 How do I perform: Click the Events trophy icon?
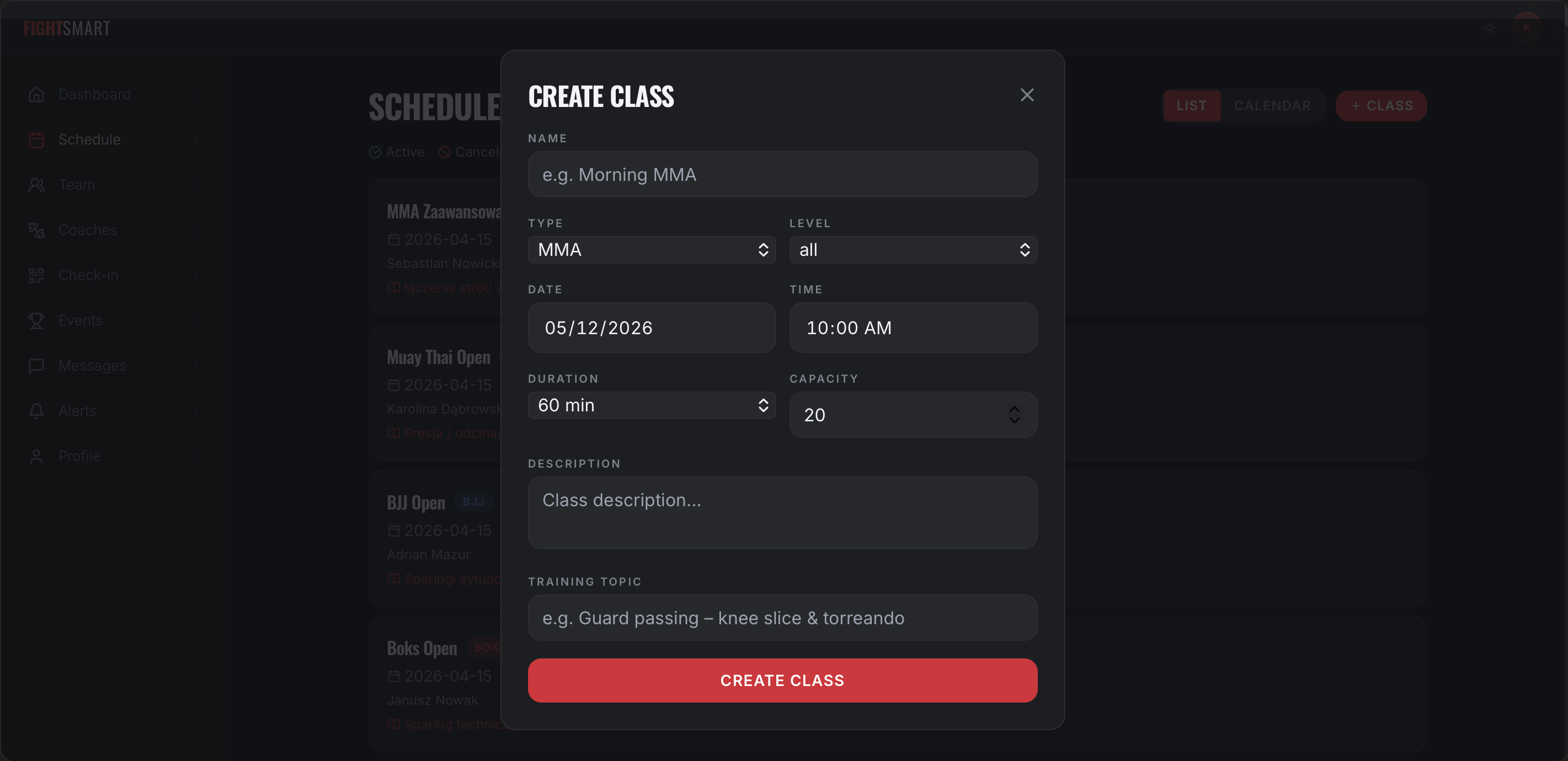[x=36, y=320]
